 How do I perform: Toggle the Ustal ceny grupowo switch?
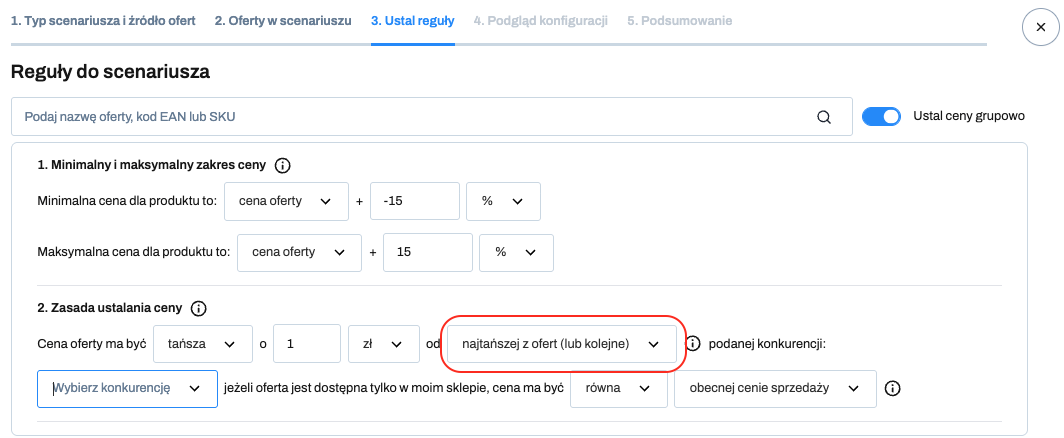pyautogui.click(x=881, y=116)
